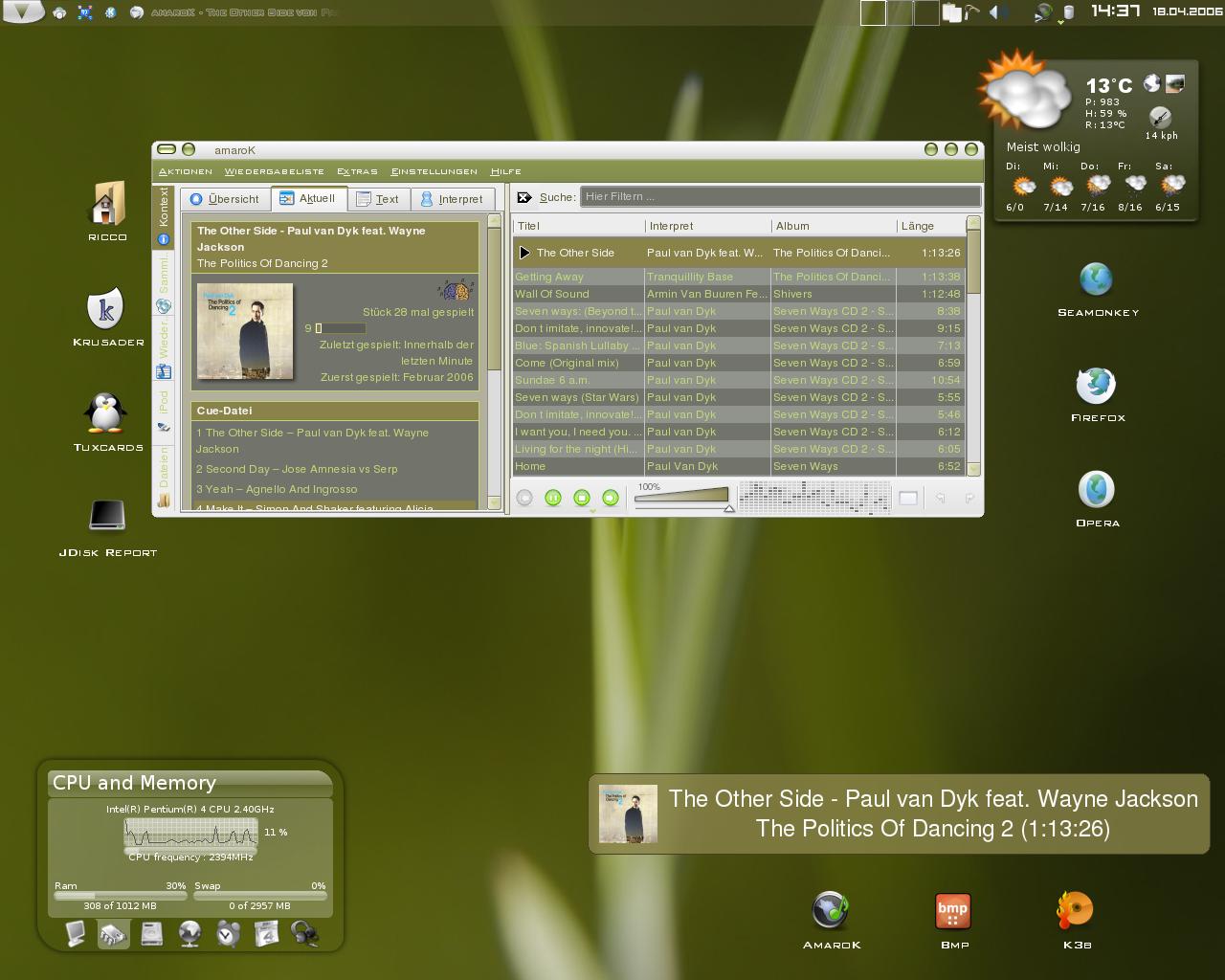Click the Konqueror icon in top panel

111,12
